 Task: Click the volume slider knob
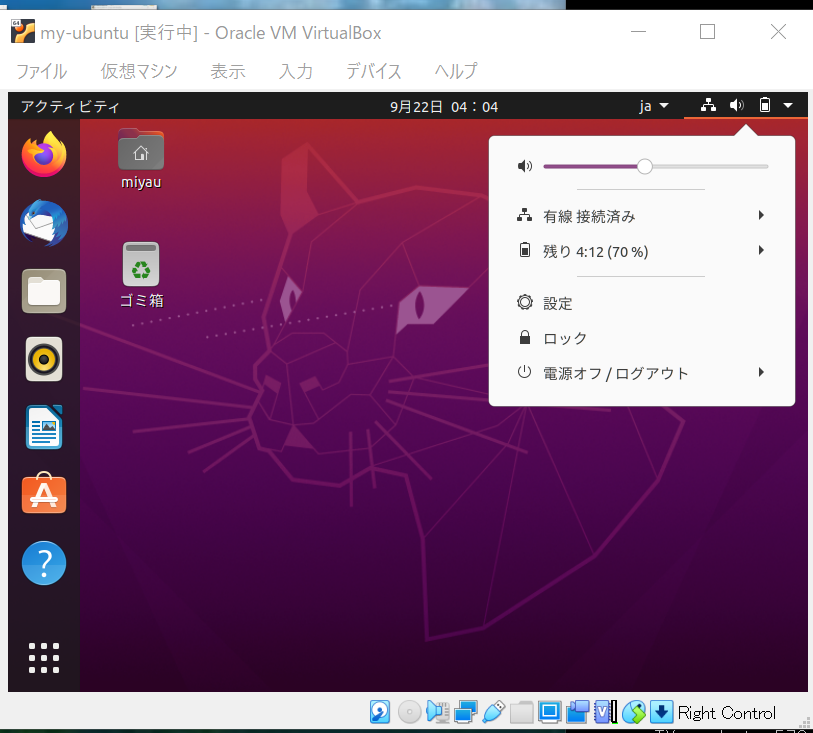(x=644, y=166)
